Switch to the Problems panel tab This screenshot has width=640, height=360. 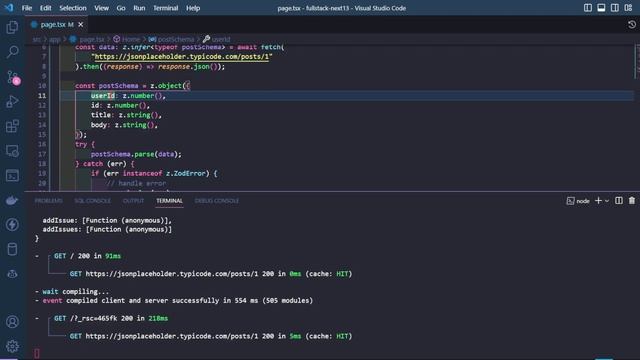49,201
